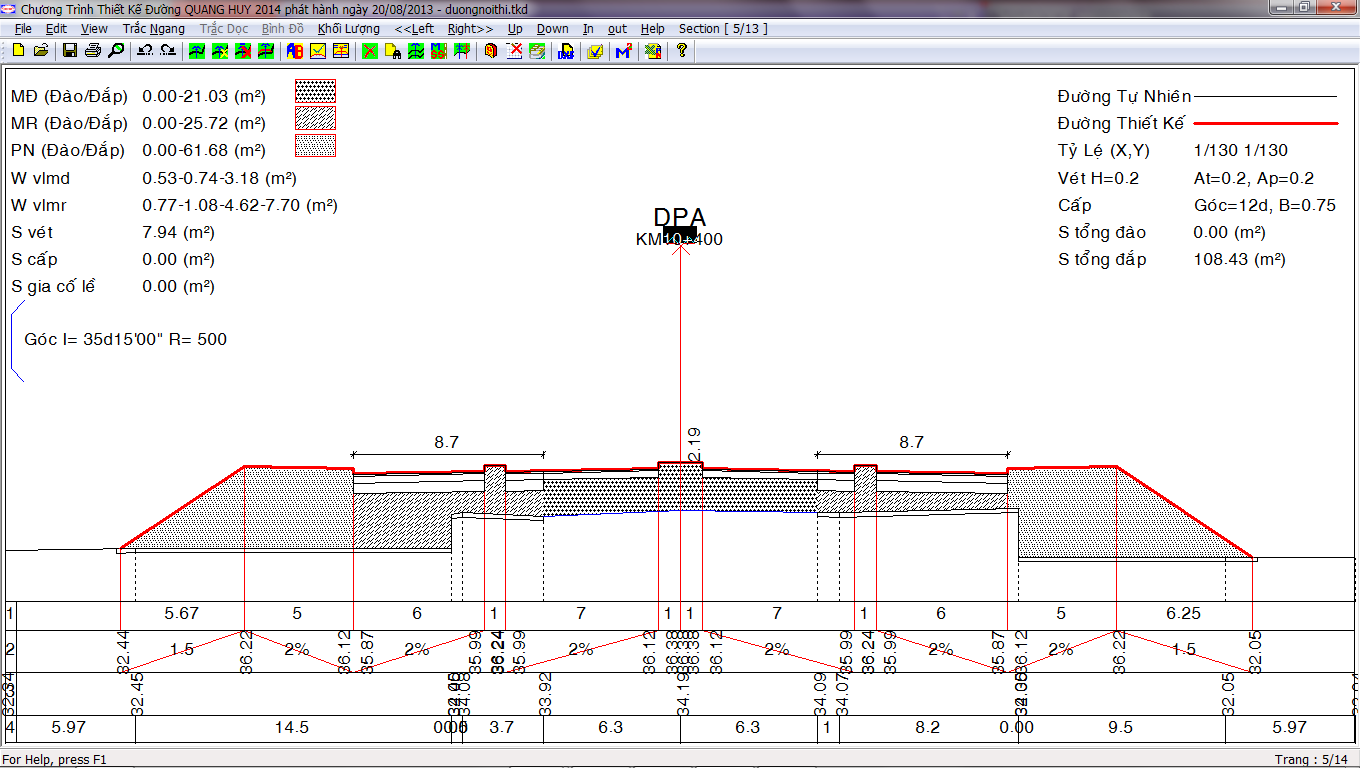
Task: Open the Help menu
Action: 653,29
